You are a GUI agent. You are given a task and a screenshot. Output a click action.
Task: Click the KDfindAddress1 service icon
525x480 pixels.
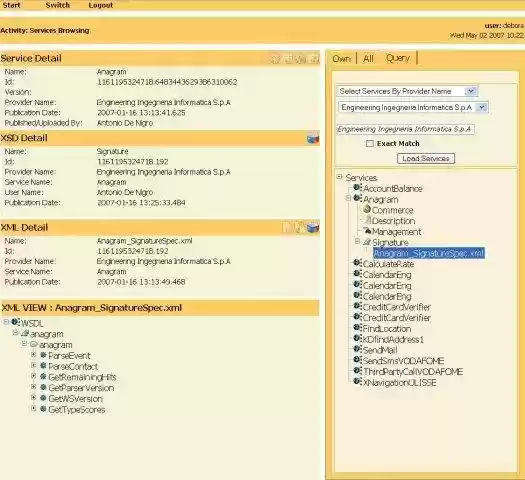click(357, 338)
